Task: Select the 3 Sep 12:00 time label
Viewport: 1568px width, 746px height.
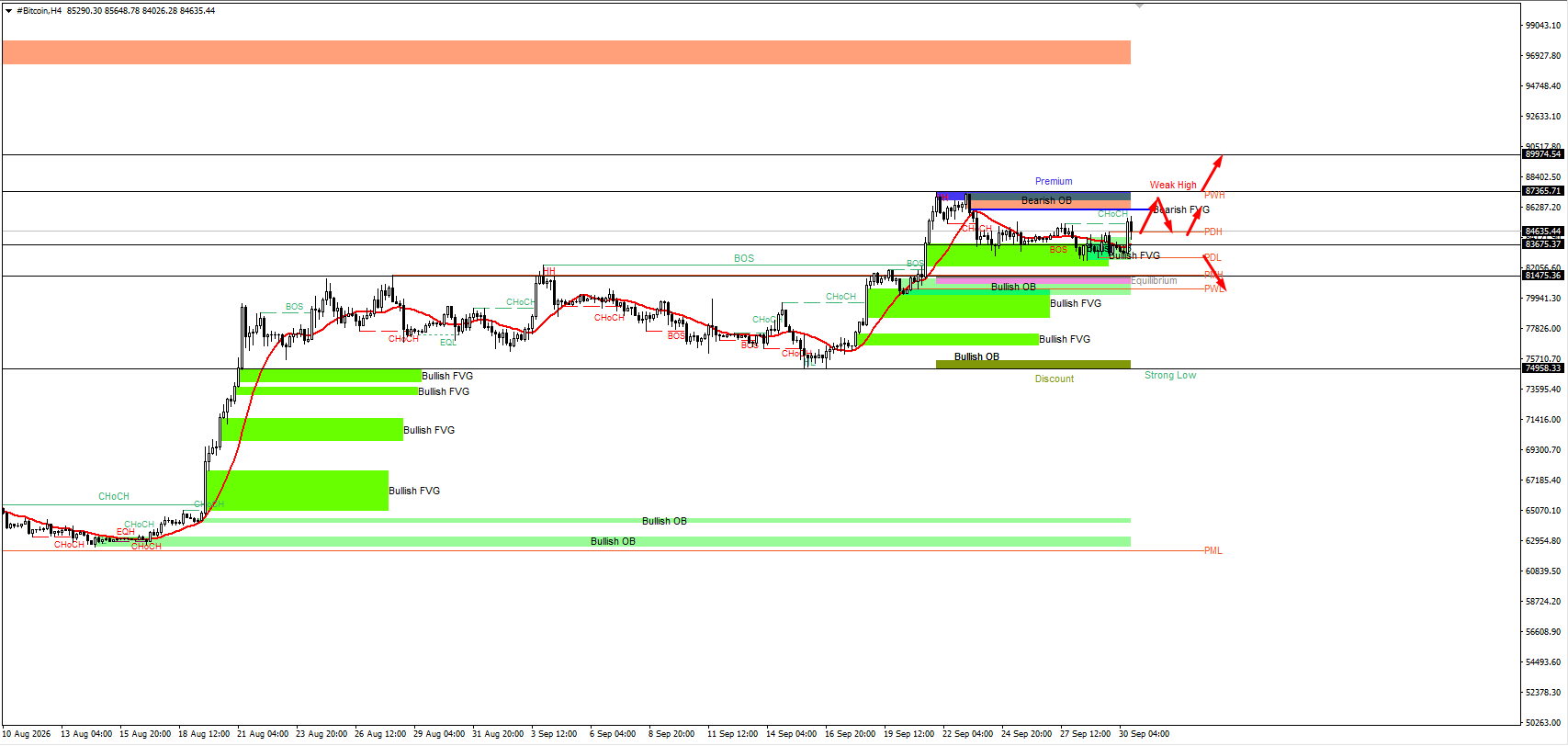Action: [x=554, y=734]
